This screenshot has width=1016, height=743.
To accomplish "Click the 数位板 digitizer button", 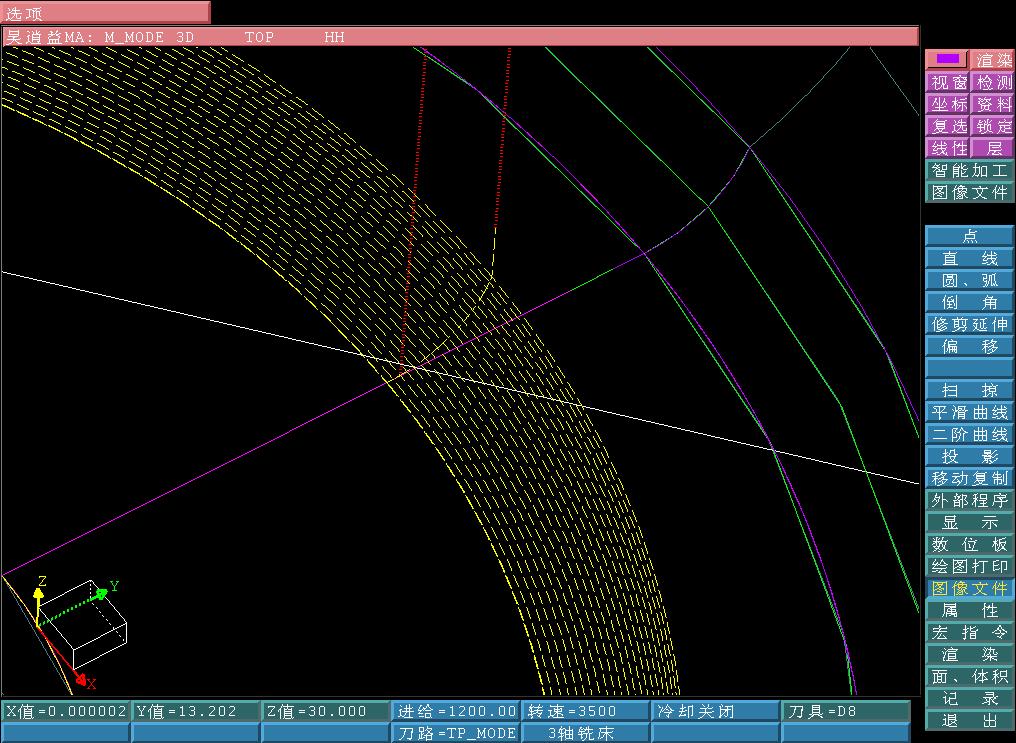I will click(x=969, y=544).
